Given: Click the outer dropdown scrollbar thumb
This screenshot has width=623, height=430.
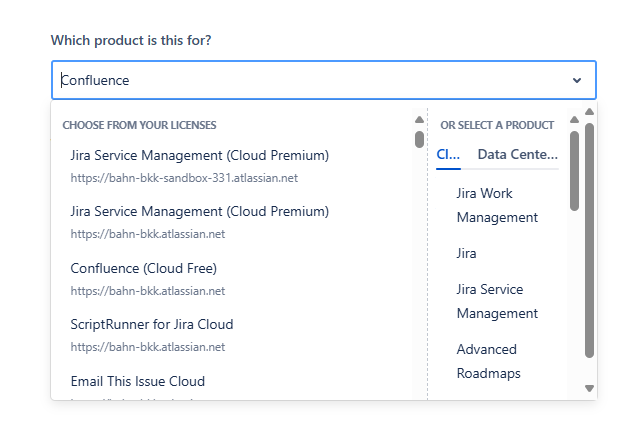Looking at the screenshot, I should click(x=589, y=240).
